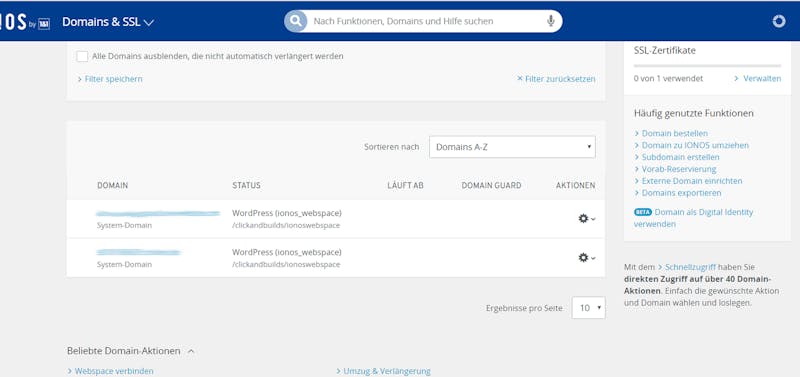Click the first blurred domain name

158,213
